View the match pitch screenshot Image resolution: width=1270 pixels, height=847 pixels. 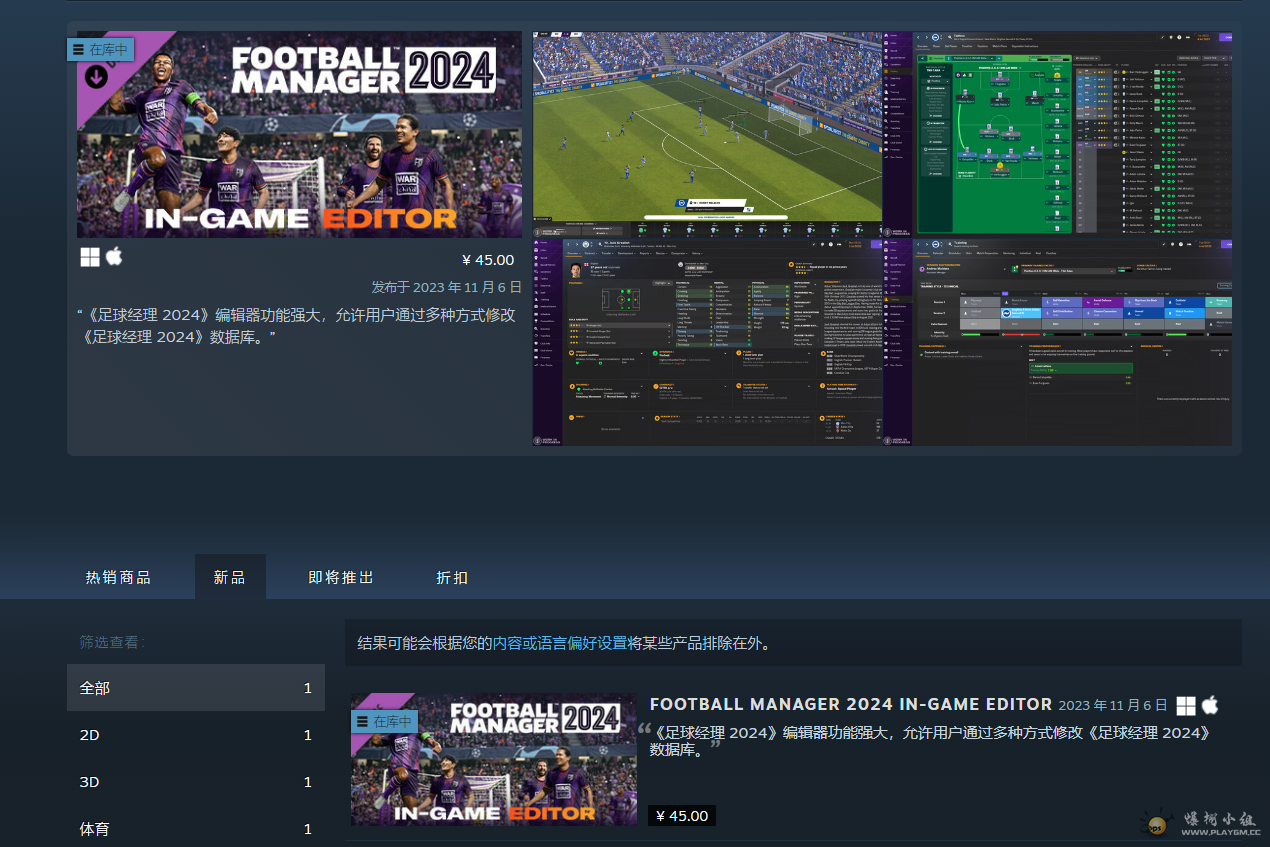[707, 134]
